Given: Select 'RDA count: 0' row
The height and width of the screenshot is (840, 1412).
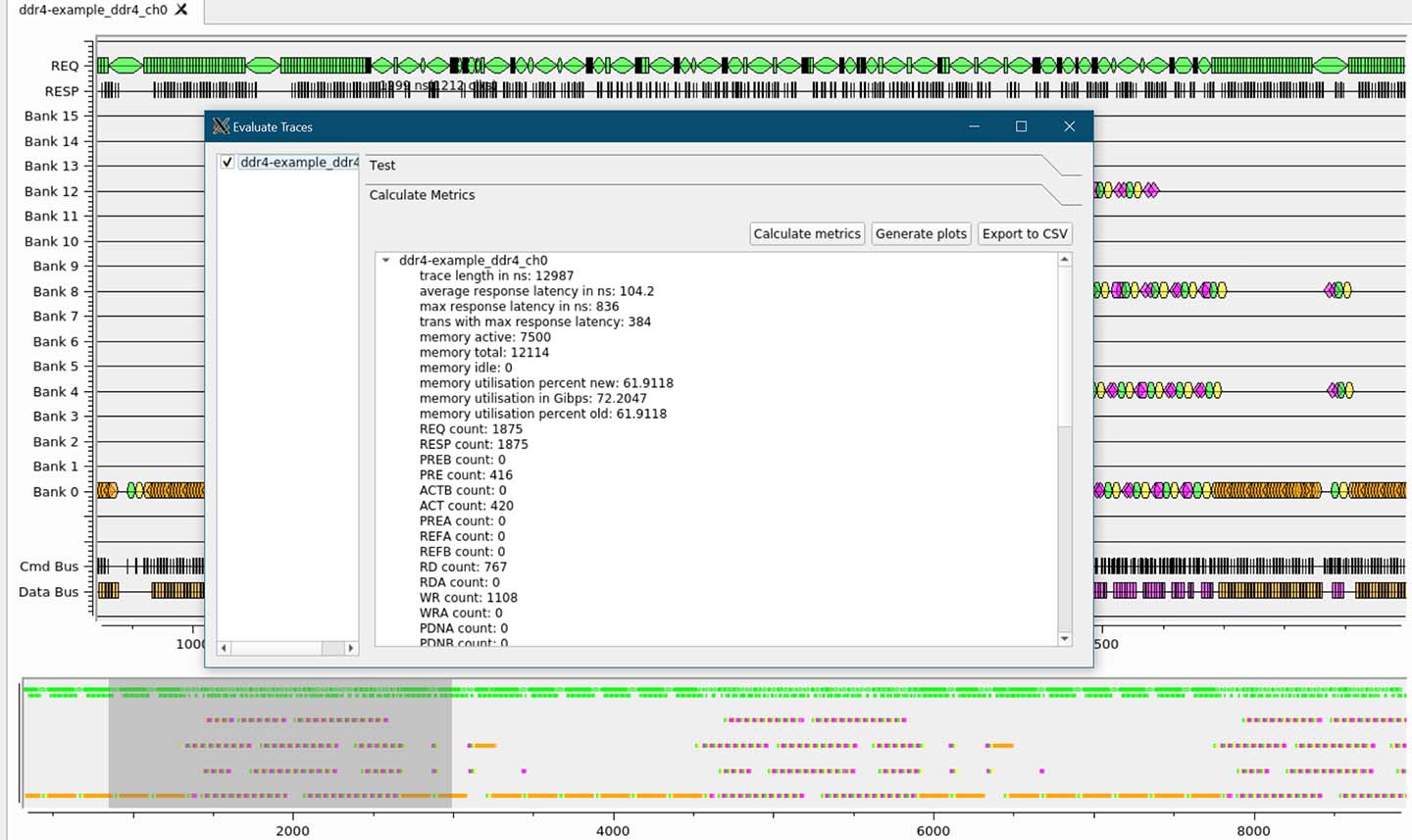Looking at the screenshot, I should click(x=459, y=582).
